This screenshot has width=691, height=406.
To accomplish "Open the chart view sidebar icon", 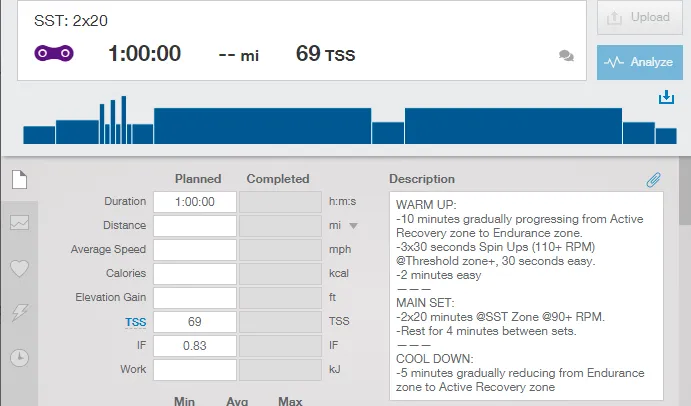I will (x=19, y=223).
